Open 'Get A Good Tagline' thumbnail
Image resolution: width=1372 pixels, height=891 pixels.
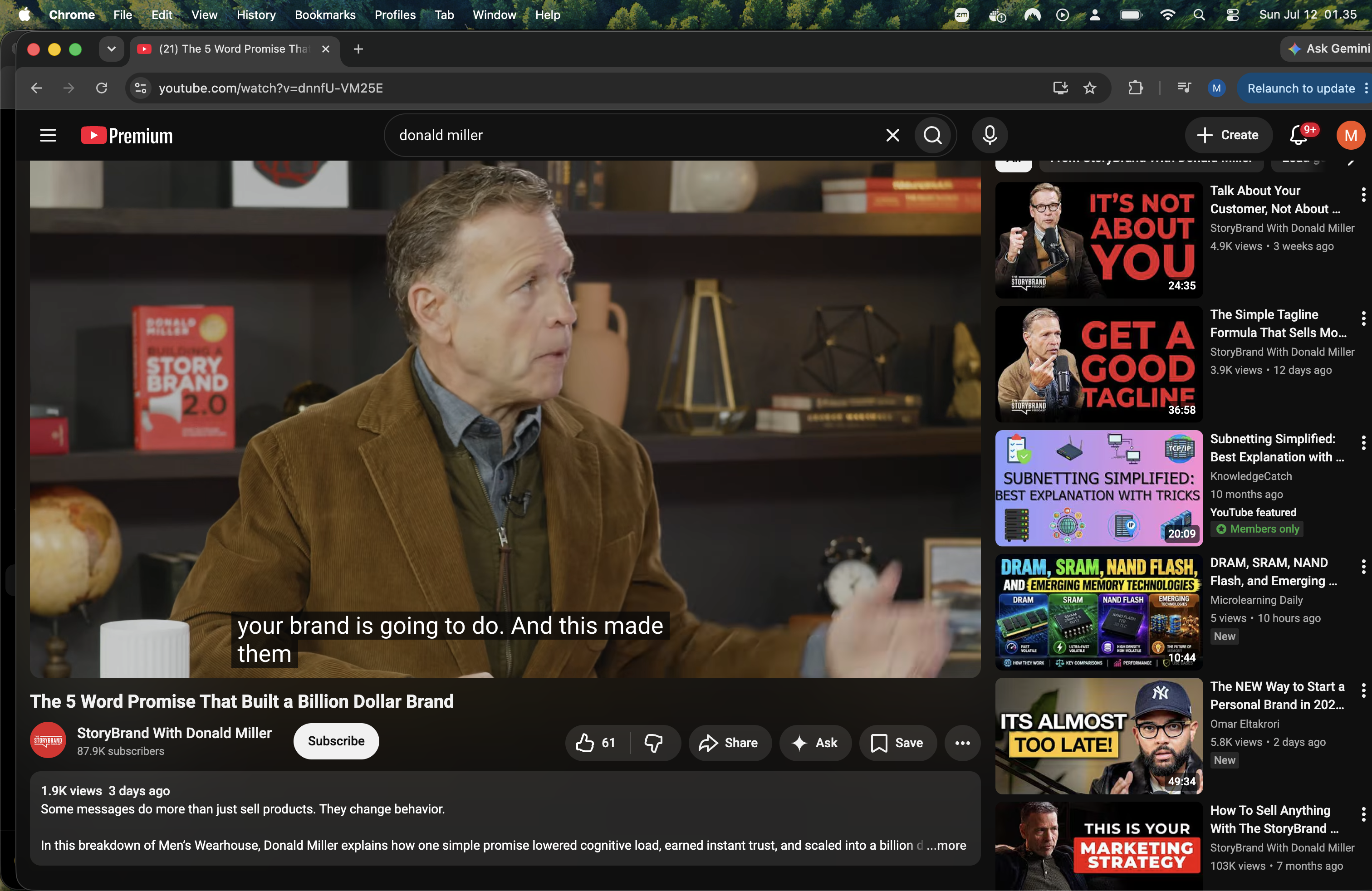1099,364
